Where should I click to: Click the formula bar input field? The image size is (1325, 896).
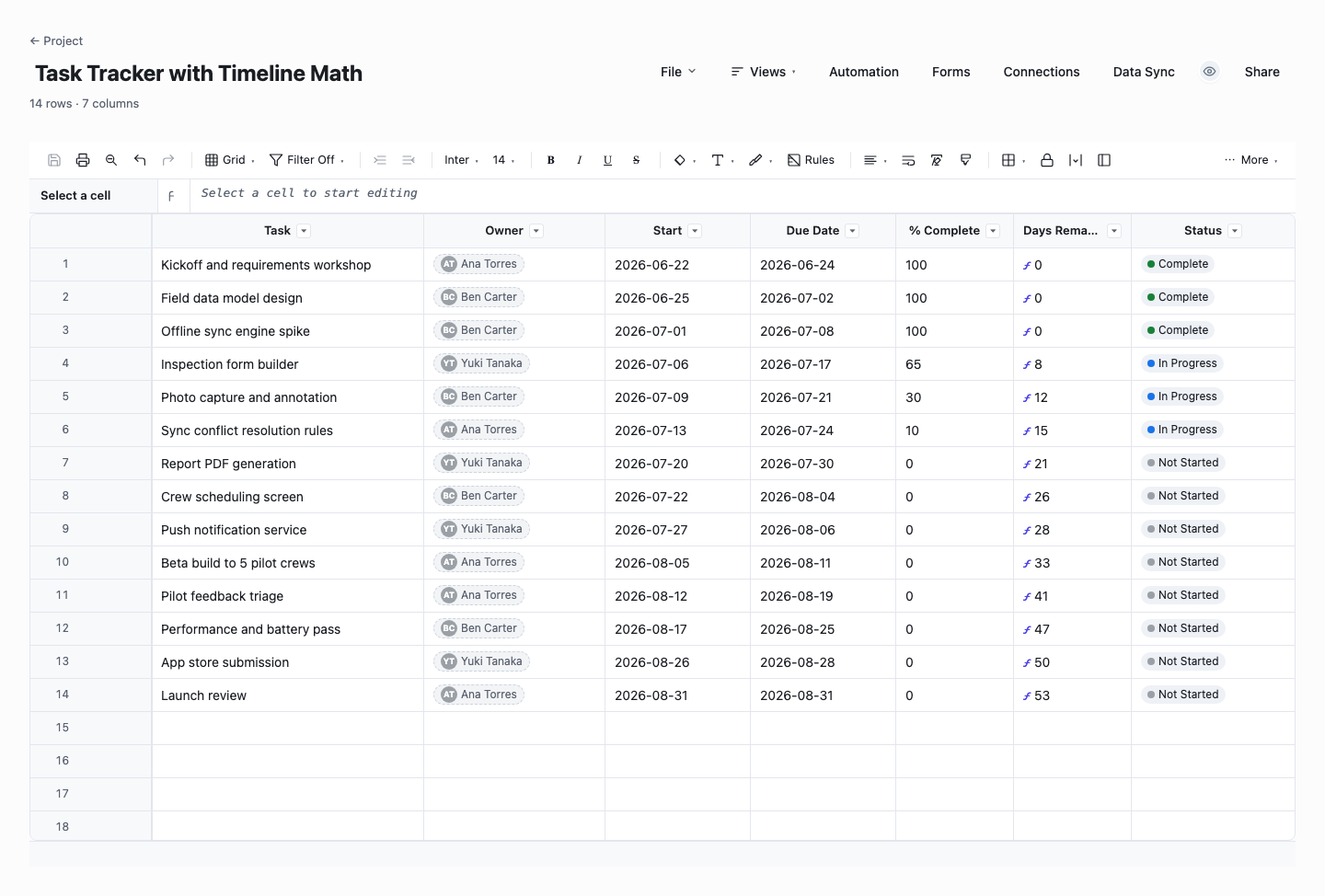742,194
